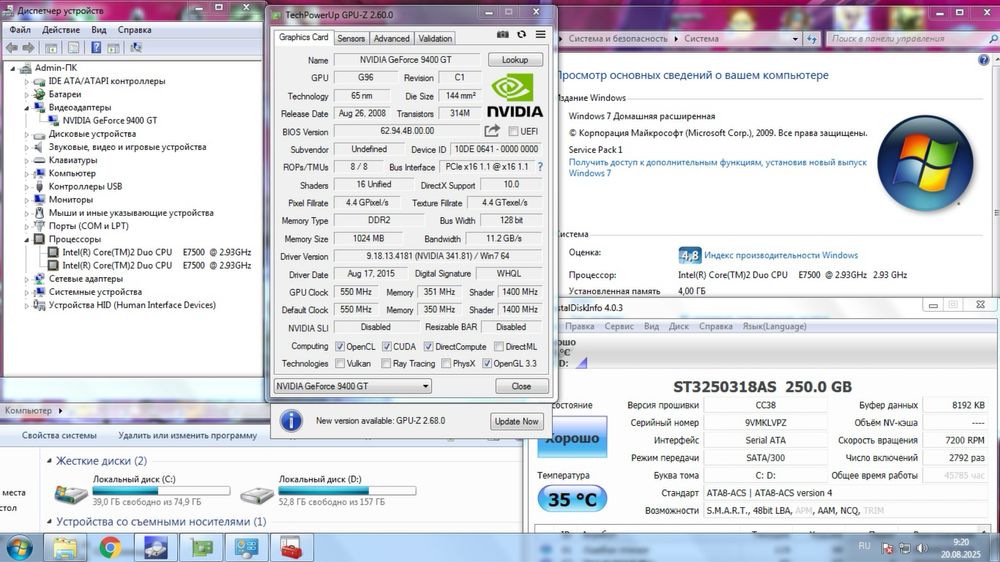Click Device Manager back arrow toolbar icon
The height and width of the screenshot is (562, 1000).
tap(11, 48)
